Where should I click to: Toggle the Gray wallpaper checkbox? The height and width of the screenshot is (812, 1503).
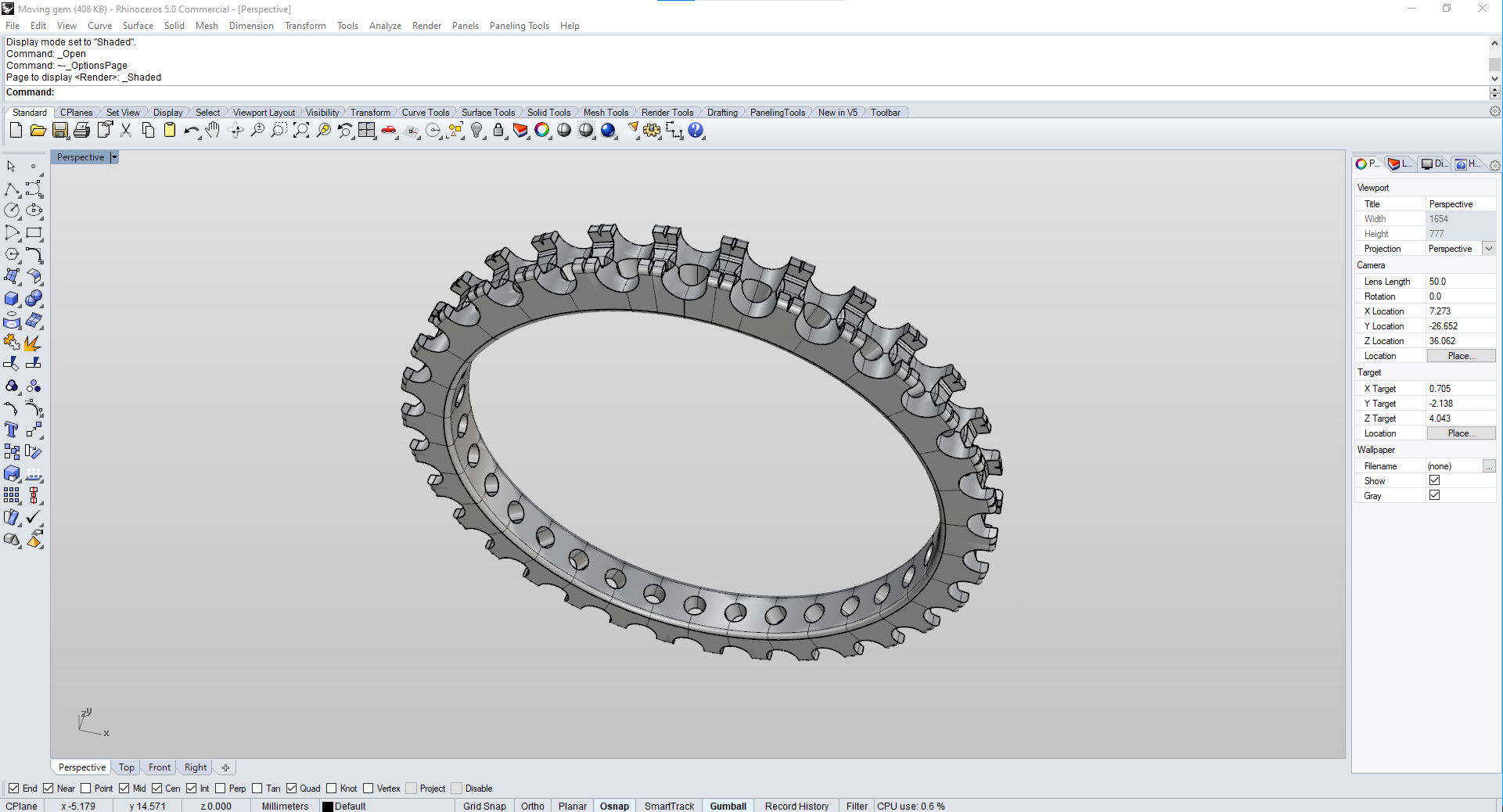point(1435,495)
